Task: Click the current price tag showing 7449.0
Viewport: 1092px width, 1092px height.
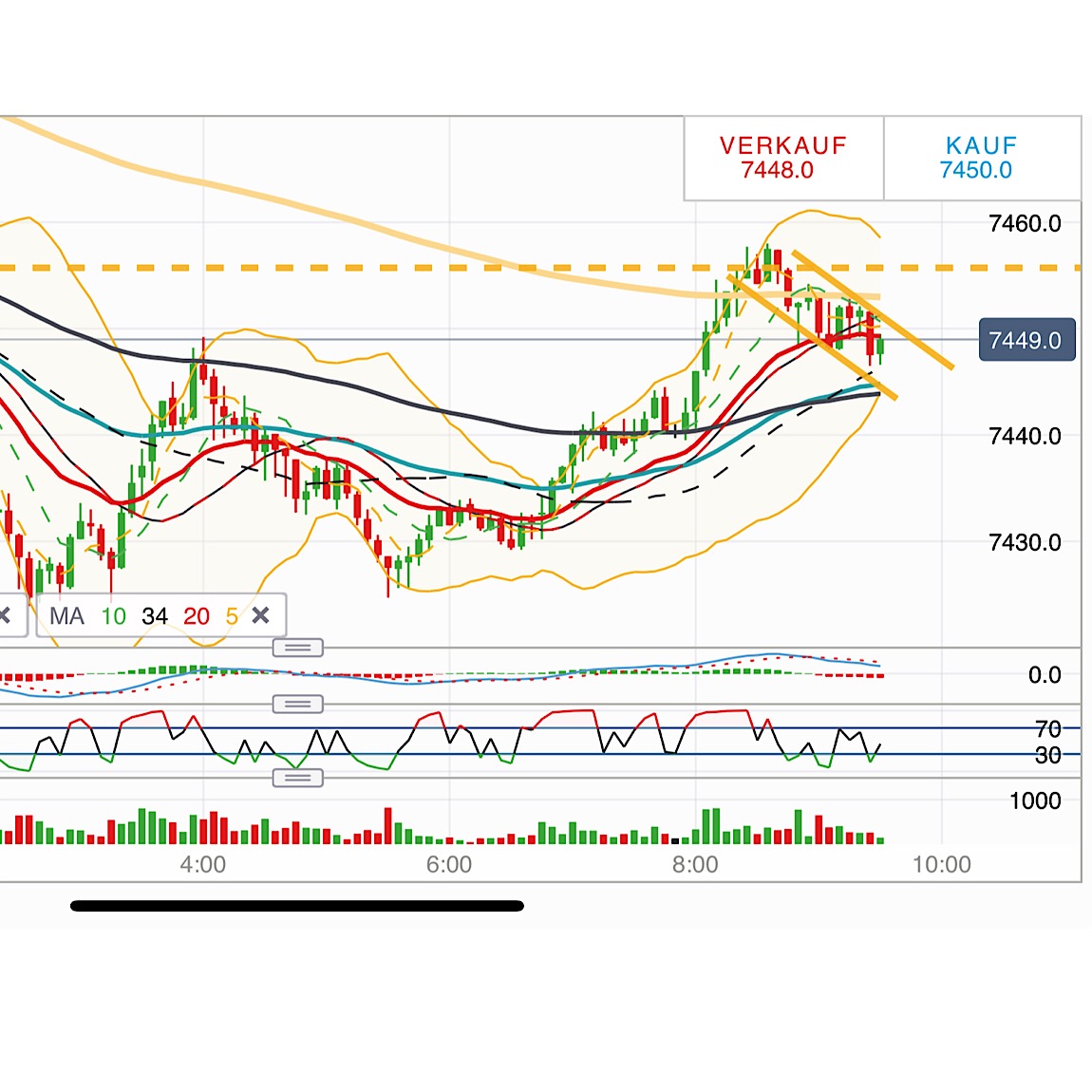Action: 1026,340
